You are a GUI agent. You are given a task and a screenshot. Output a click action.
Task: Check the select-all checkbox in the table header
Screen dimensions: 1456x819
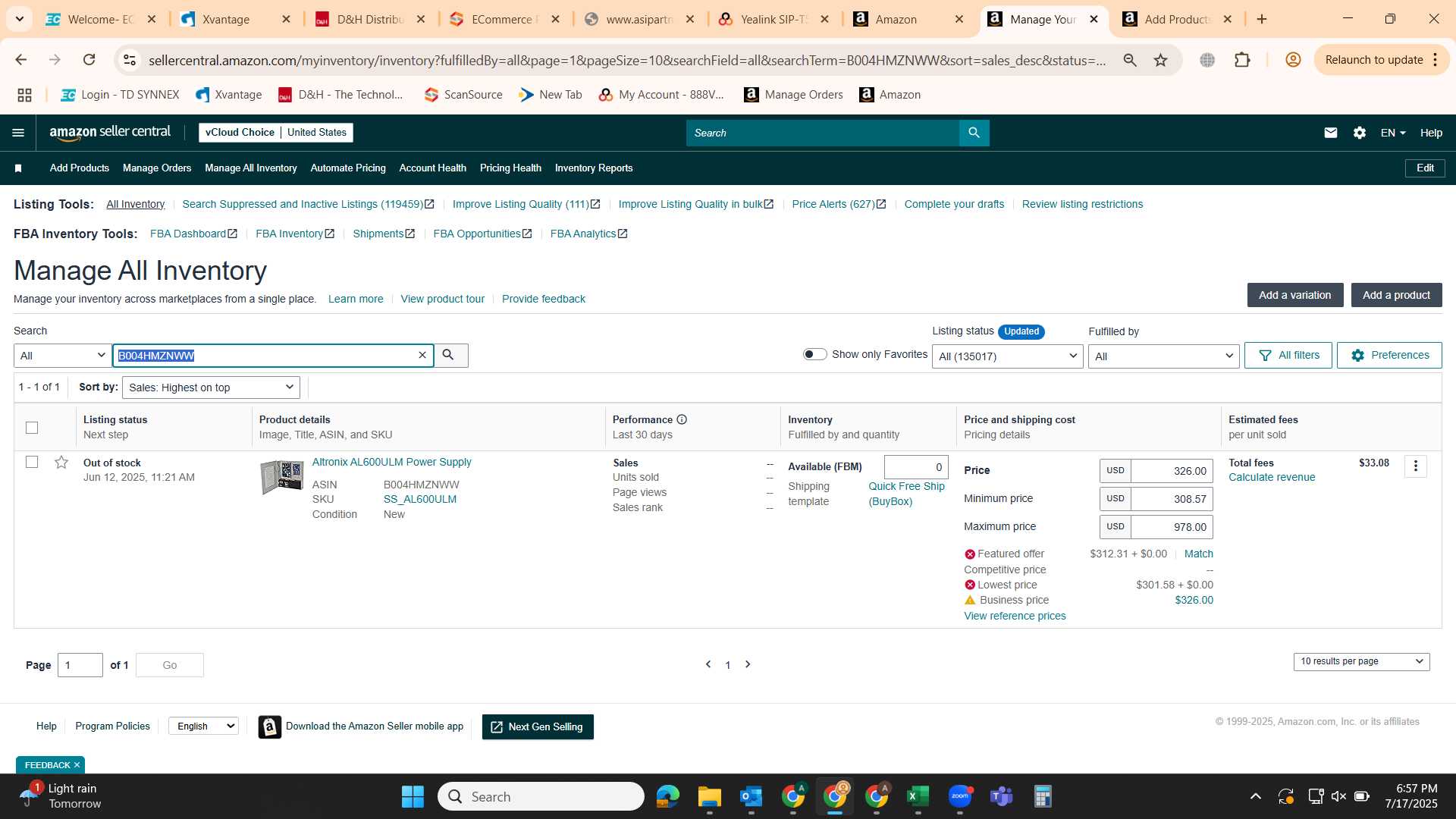click(x=32, y=428)
